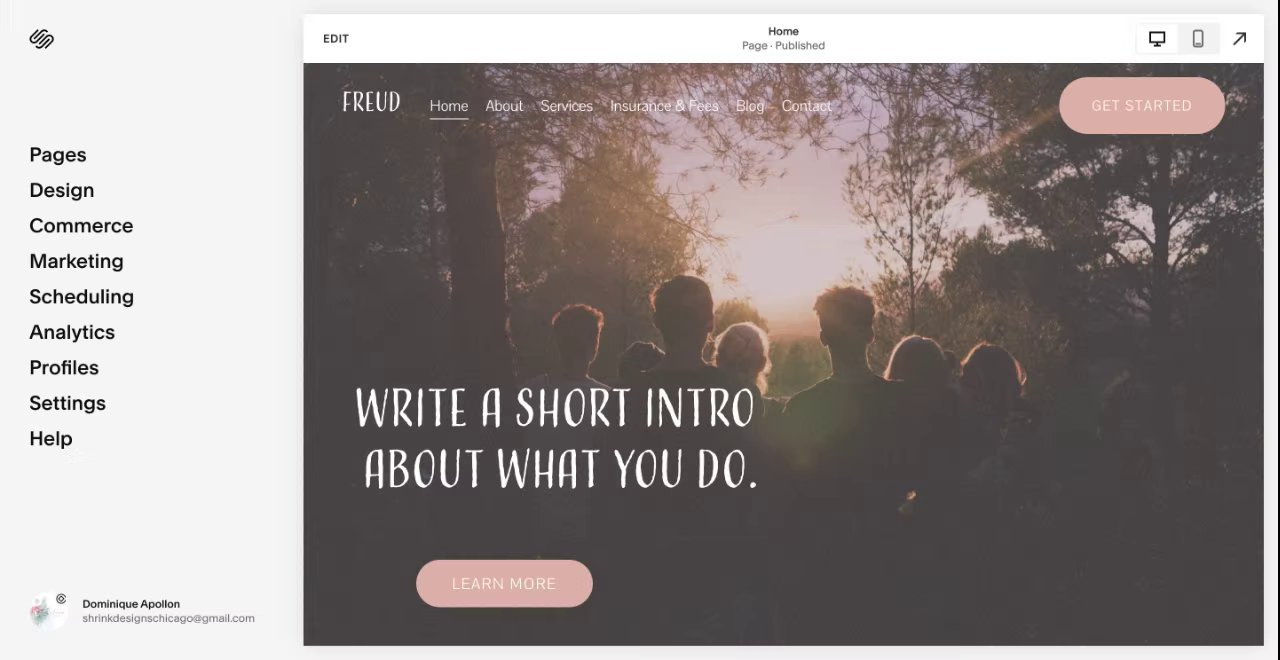Viewport: 1280px width, 660px height.
Task: Go to Marketing section
Action: (x=76, y=261)
